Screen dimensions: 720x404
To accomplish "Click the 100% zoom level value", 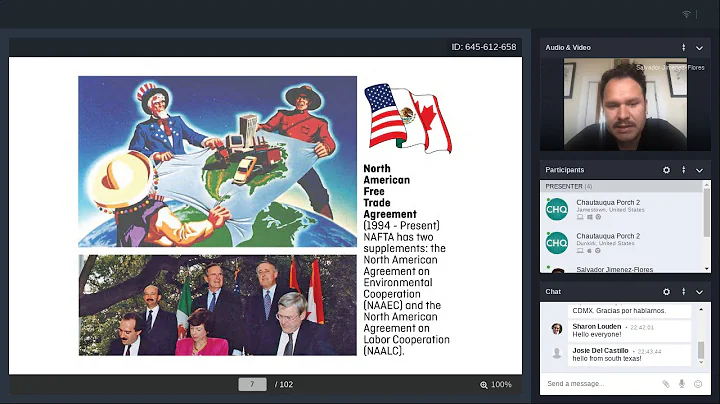I will coord(501,384).
